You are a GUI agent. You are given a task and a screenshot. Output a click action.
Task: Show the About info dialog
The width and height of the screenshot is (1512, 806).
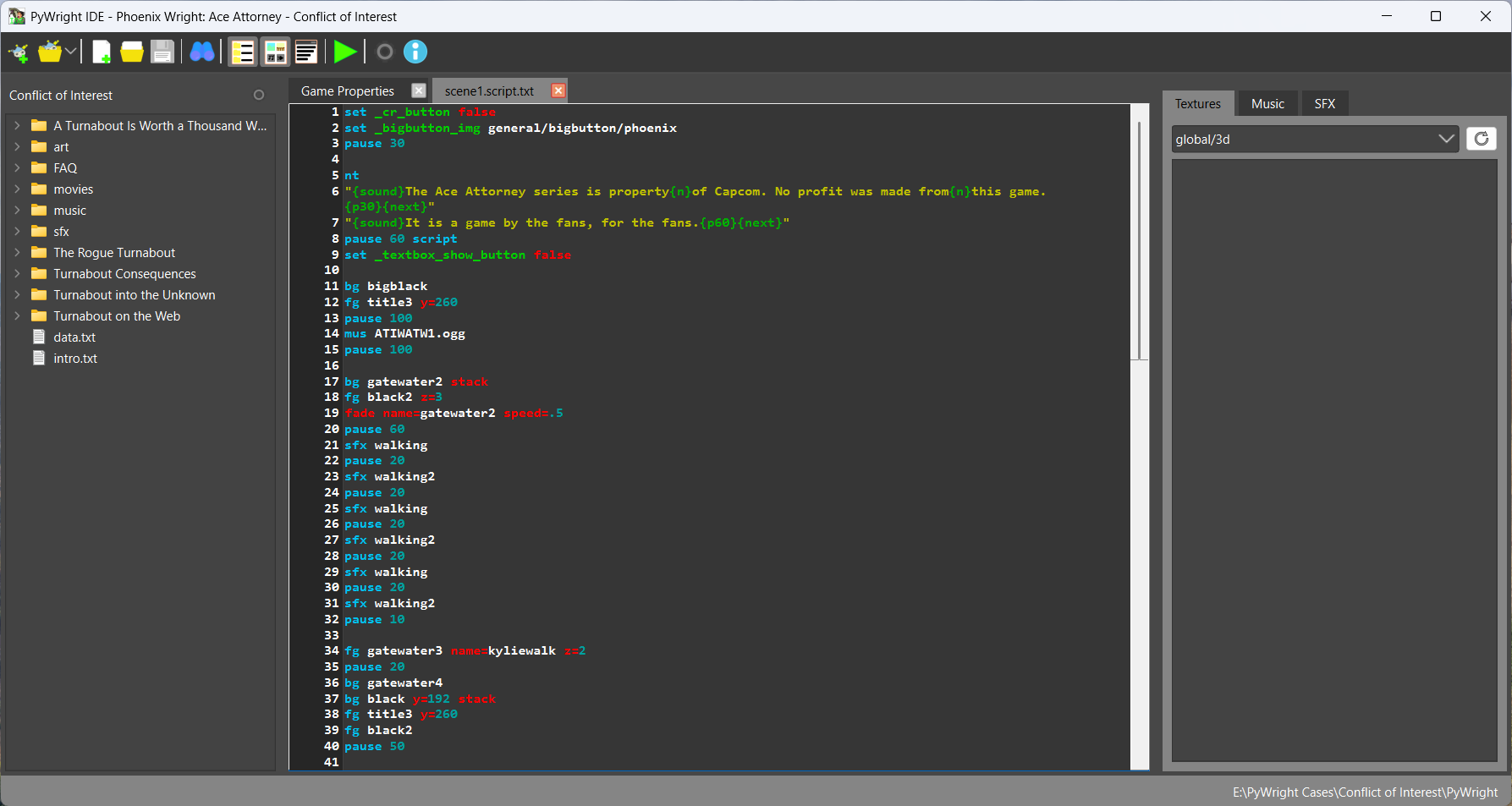pos(415,52)
